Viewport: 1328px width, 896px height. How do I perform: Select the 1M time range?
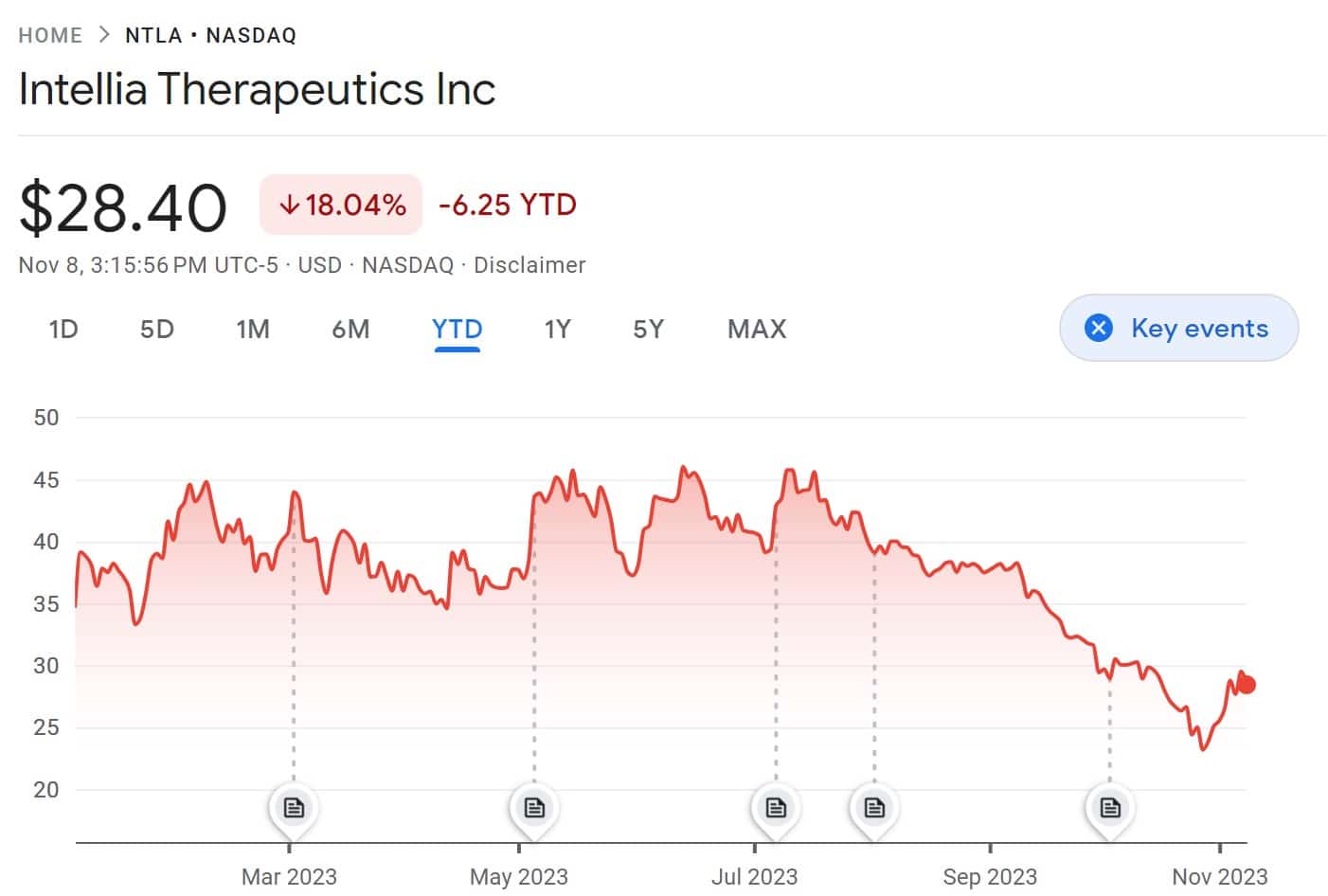253,329
